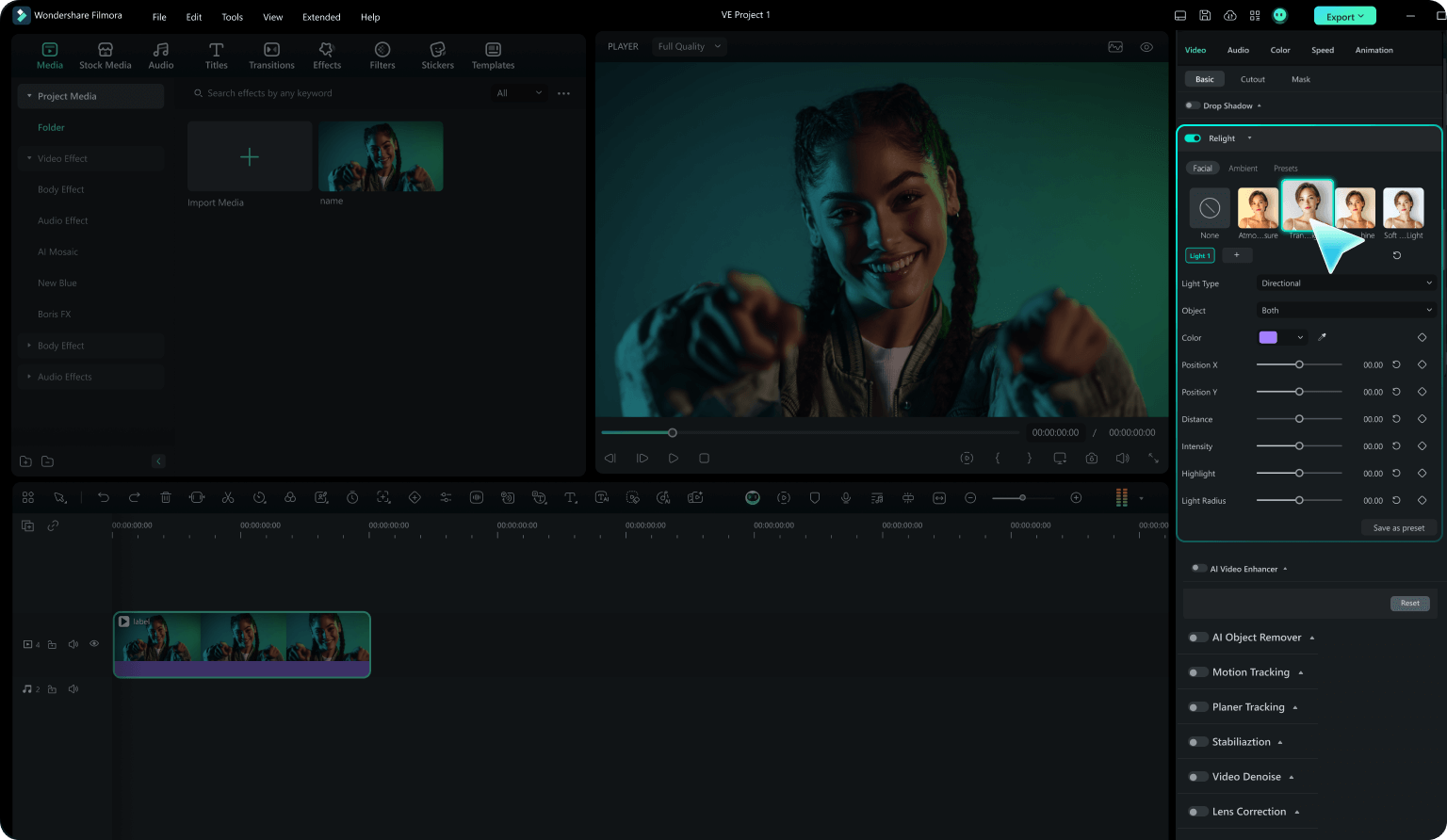Image resolution: width=1447 pixels, height=840 pixels.
Task: Reset all Relight light settings
Action: pyautogui.click(x=1396, y=255)
